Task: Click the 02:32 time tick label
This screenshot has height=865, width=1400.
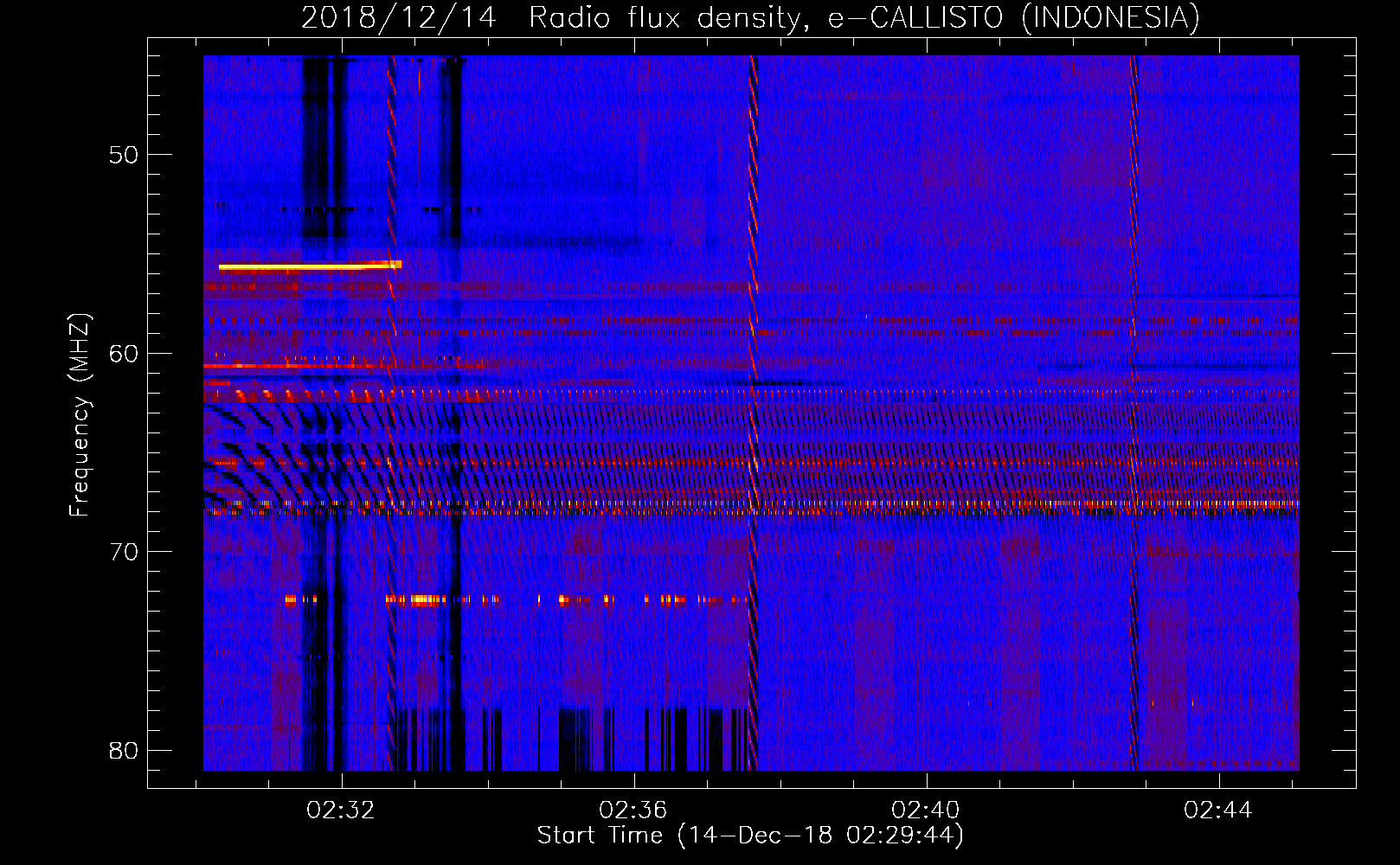Action: (x=341, y=810)
